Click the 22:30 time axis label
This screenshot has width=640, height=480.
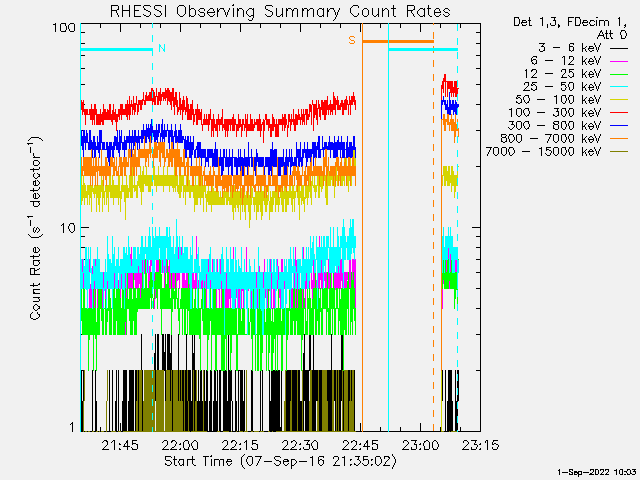pos(300,445)
